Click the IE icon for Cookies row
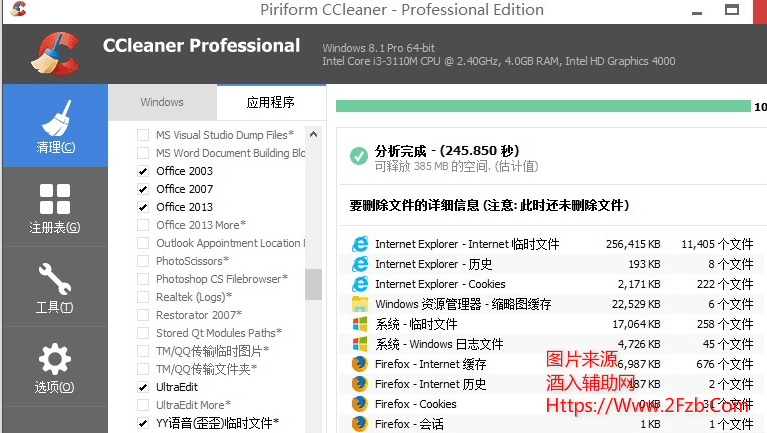The width and height of the screenshot is (767, 433). pos(360,284)
